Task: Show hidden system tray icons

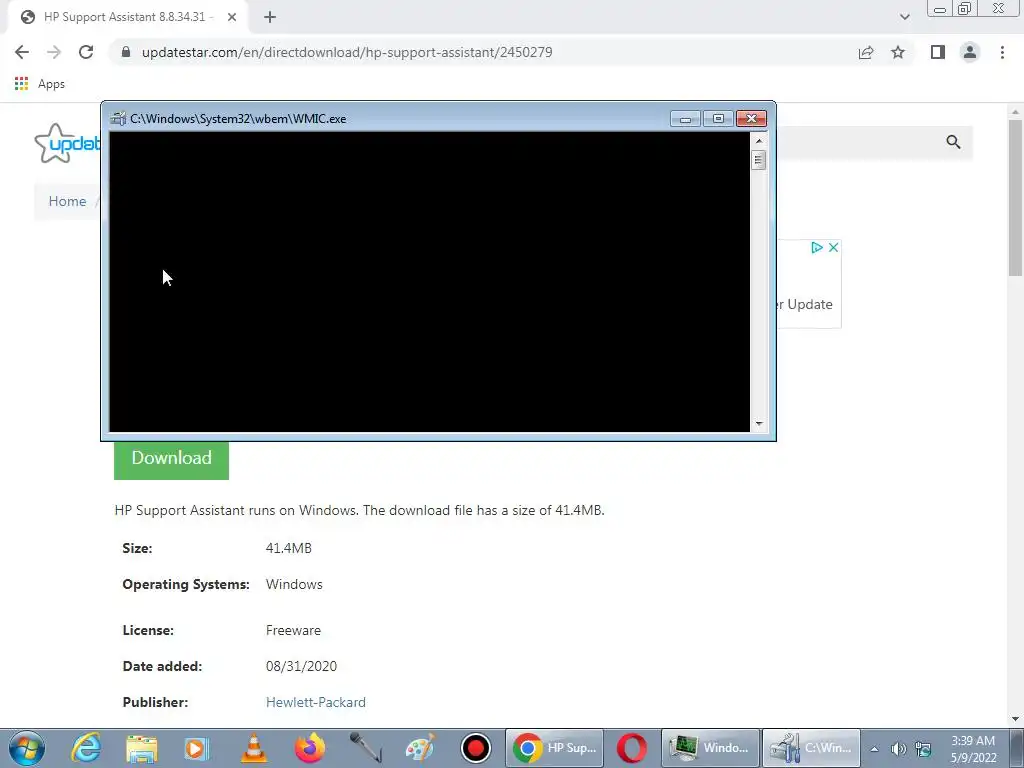Action: pyautogui.click(x=874, y=749)
